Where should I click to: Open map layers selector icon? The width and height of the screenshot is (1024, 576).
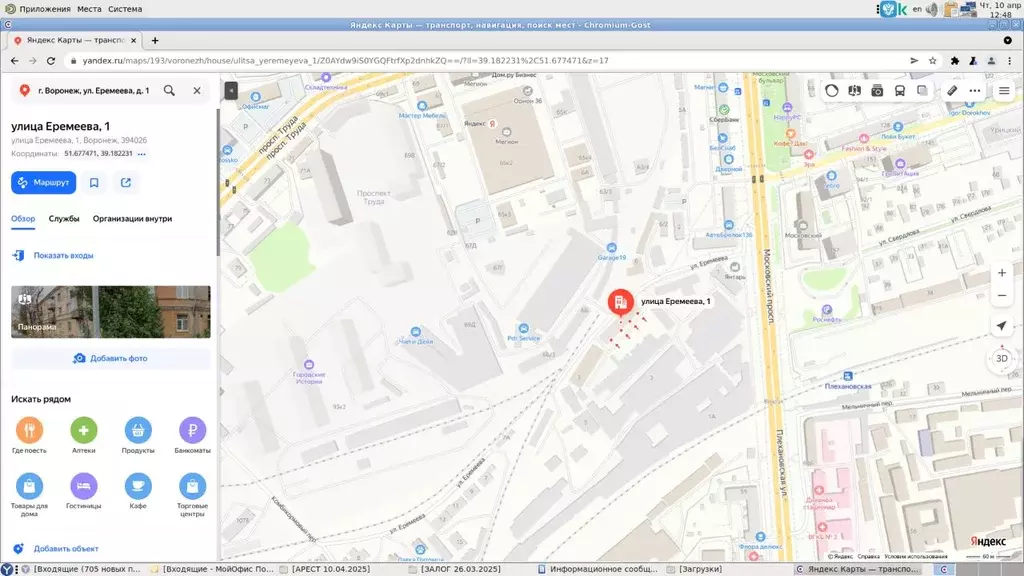(922, 91)
